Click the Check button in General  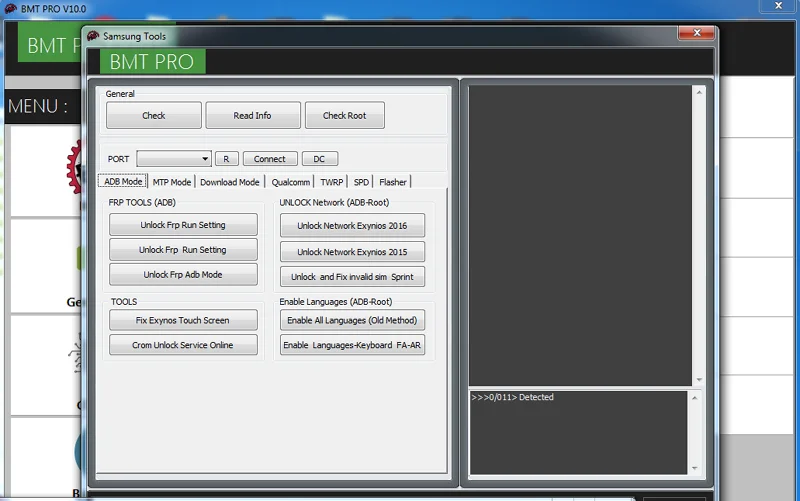click(154, 115)
